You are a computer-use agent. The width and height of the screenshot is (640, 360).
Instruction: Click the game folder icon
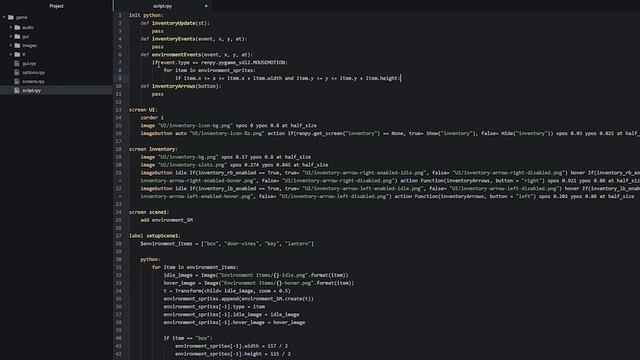(11, 17)
